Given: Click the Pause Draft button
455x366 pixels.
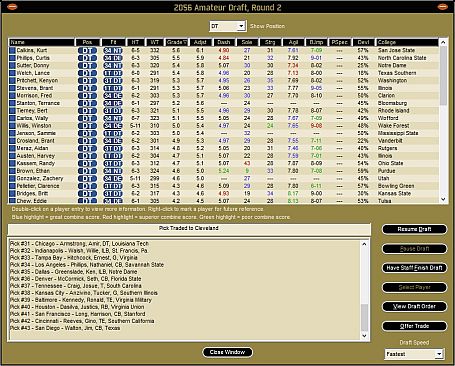Looking at the screenshot, I should click(414, 249).
